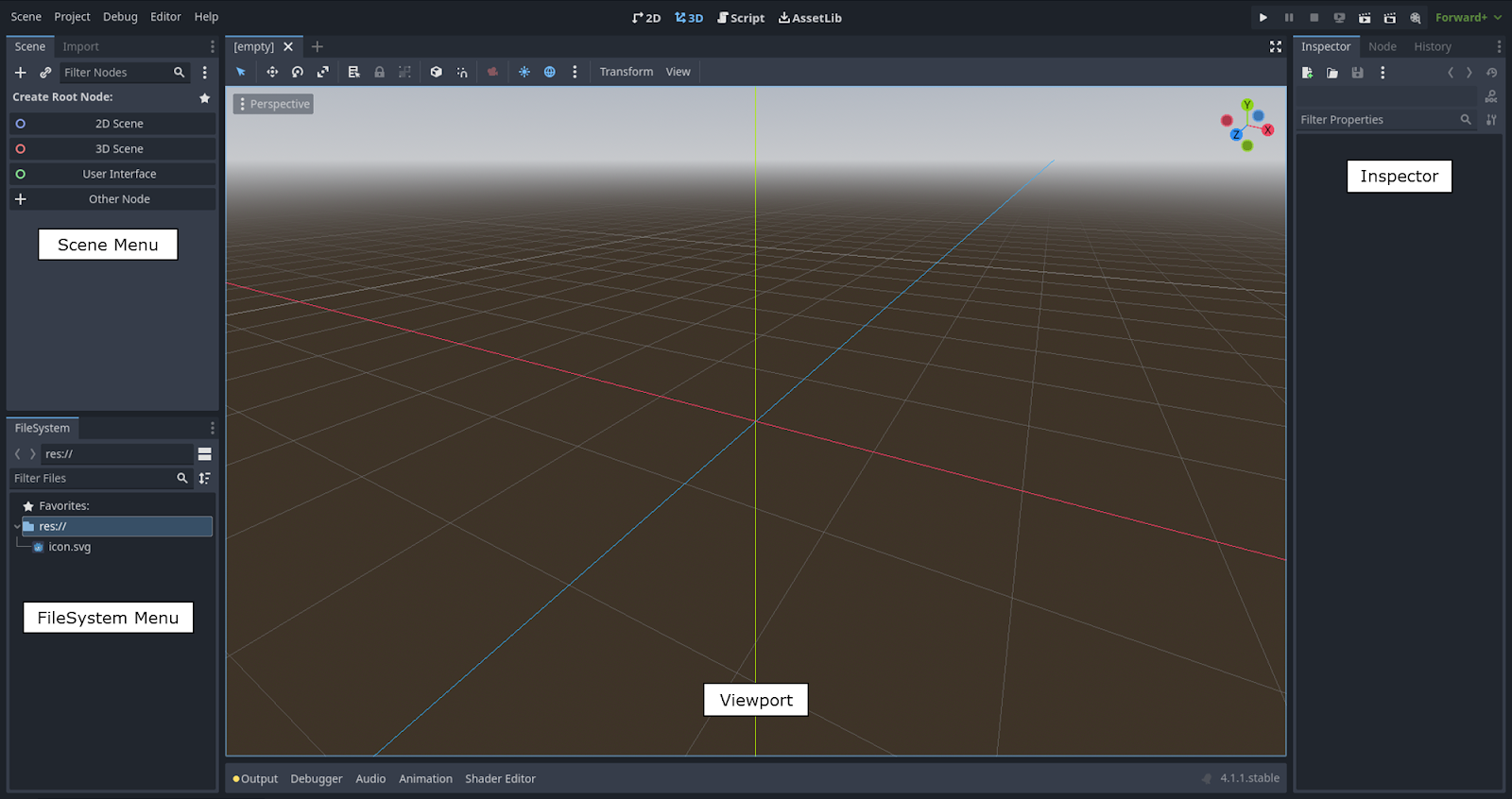Show list of selectable nodes tool
Viewport: 1512px width, 799px height.
pyautogui.click(x=354, y=72)
